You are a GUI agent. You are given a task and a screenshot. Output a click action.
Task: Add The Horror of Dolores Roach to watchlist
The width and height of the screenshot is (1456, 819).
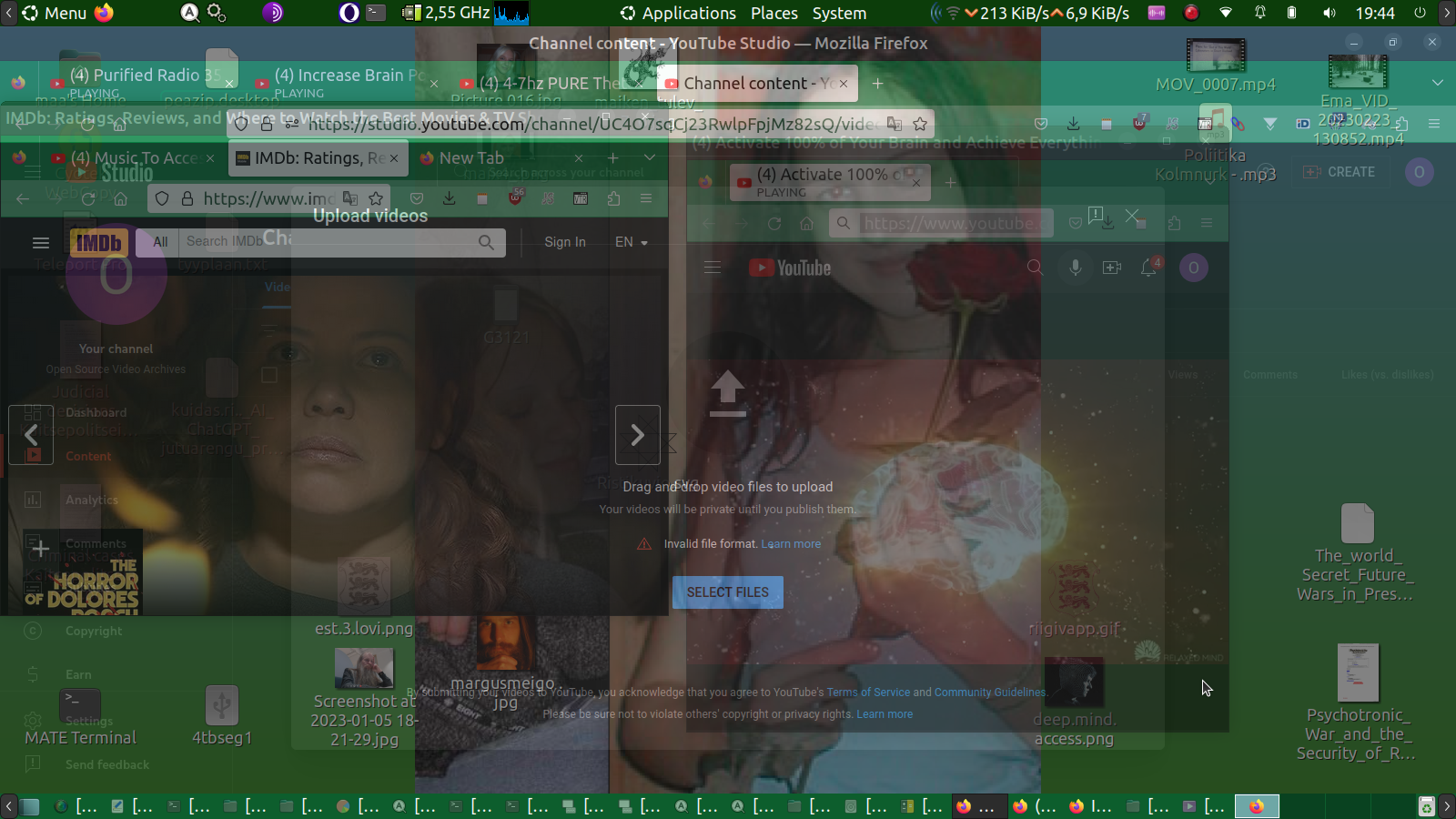click(x=40, y=549)
